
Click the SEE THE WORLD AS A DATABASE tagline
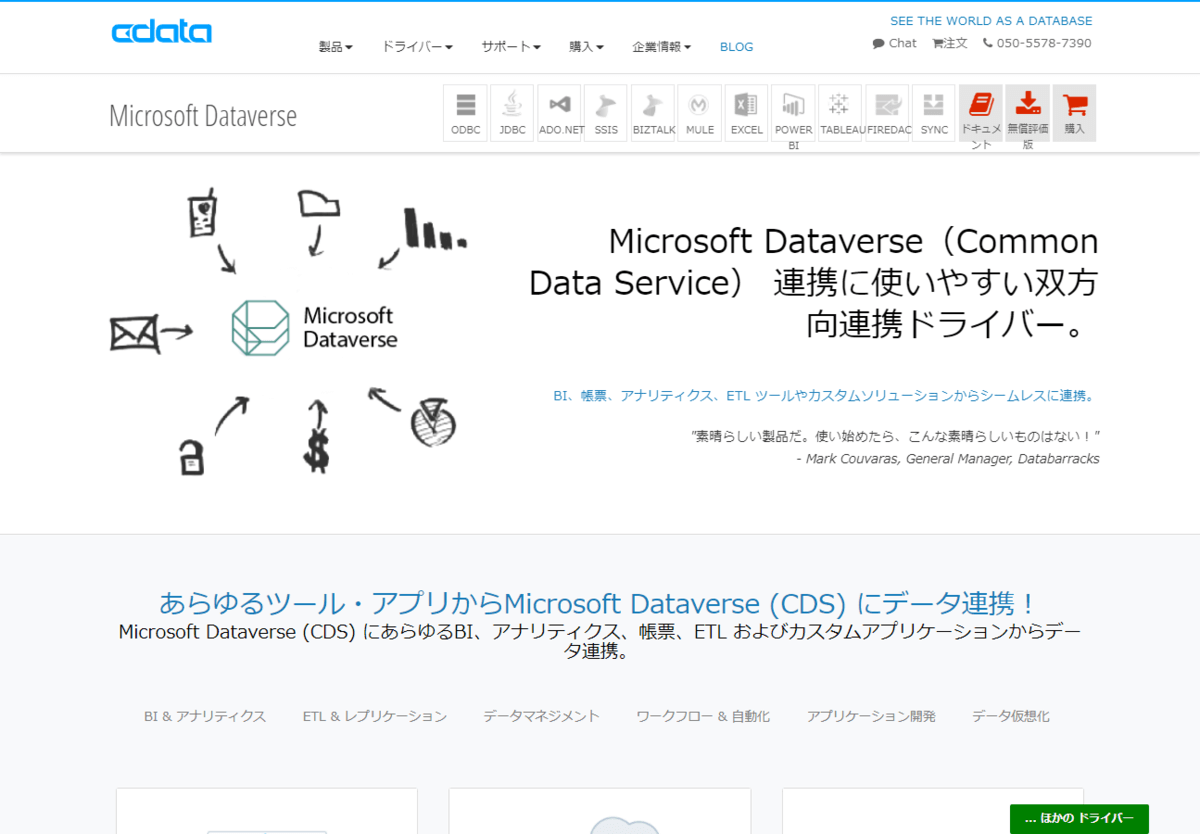click(x=991, y=21)
